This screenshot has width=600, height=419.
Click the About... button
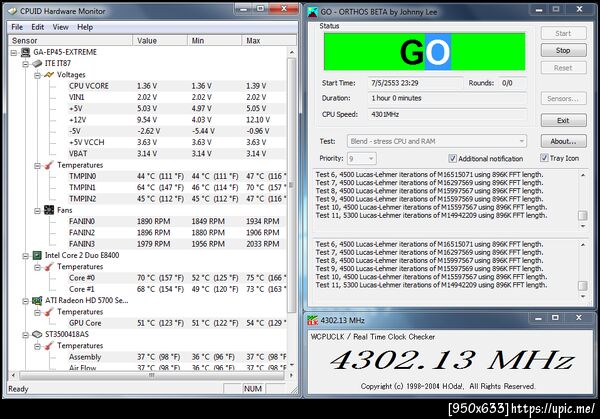point(563,141)
